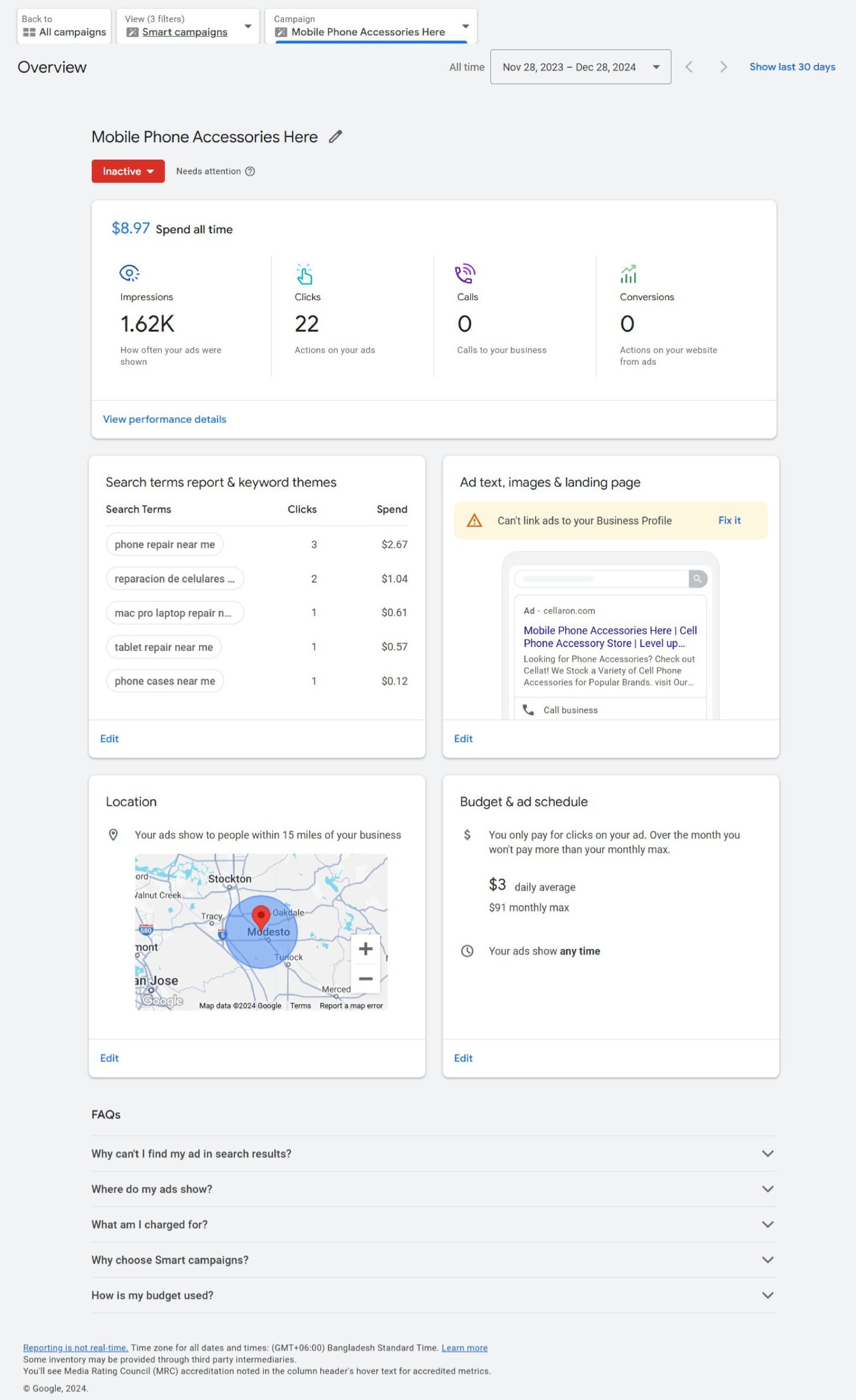Click the search magnifier in ad preview
This screenshot has width=856, height=1400.
coord(697,579)
